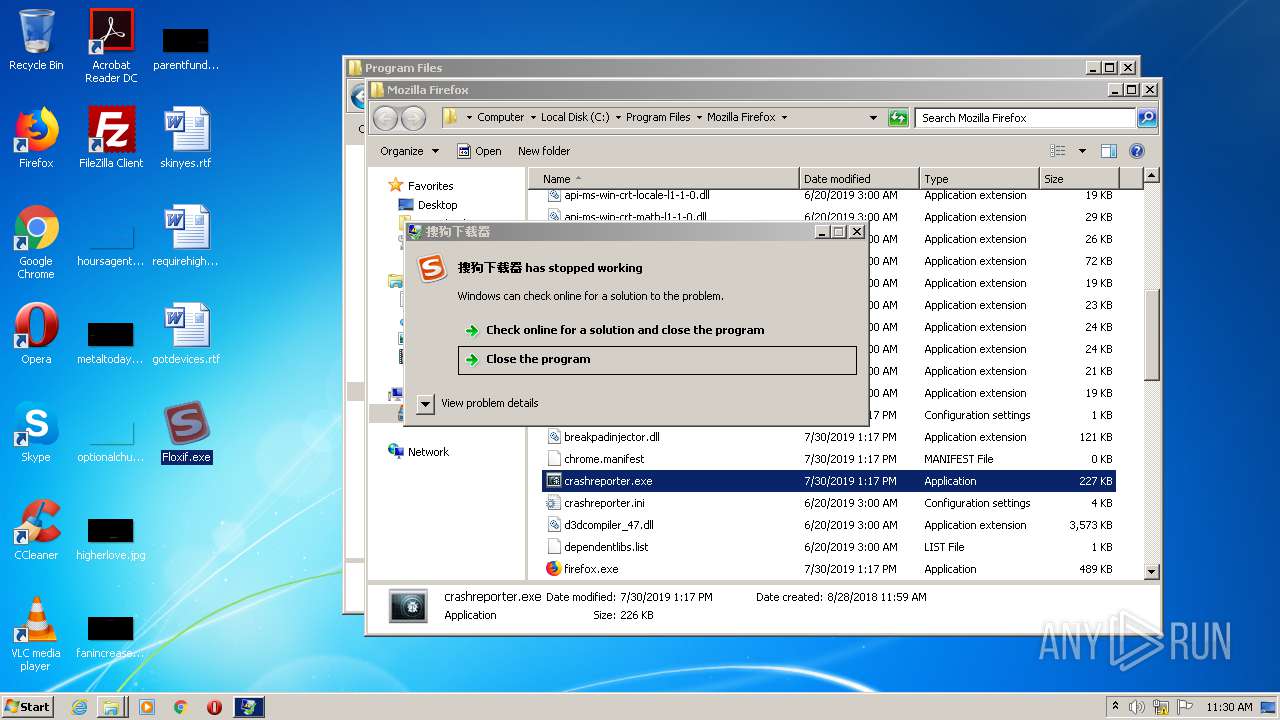
Task: Select chrome.manifest file
Action: pyautogui.click(x=830, y=459)
